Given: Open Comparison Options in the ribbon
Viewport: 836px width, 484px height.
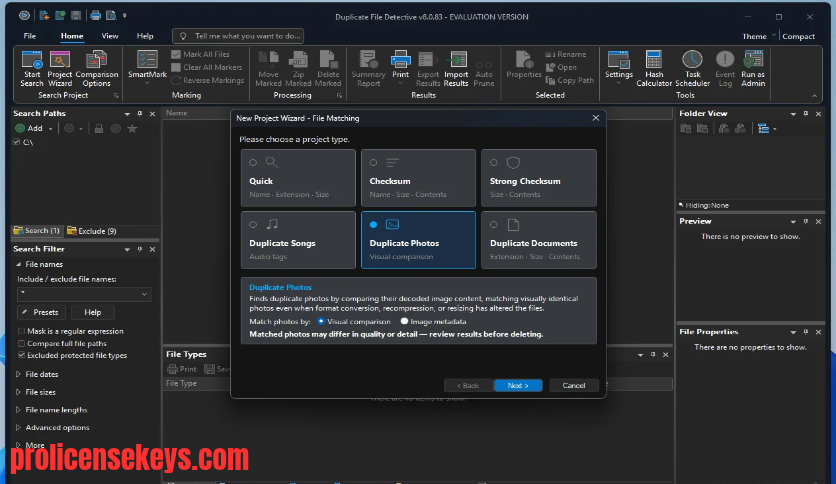Looking at the screenshot, I should pyautogui.click(x=97, y=68).
